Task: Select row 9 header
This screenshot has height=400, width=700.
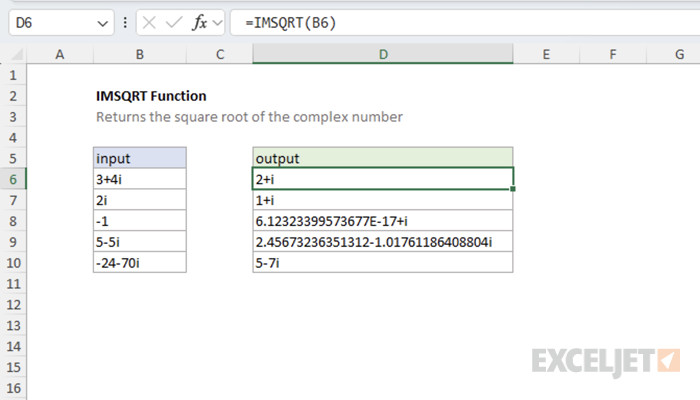Action: tap(13, 242)
